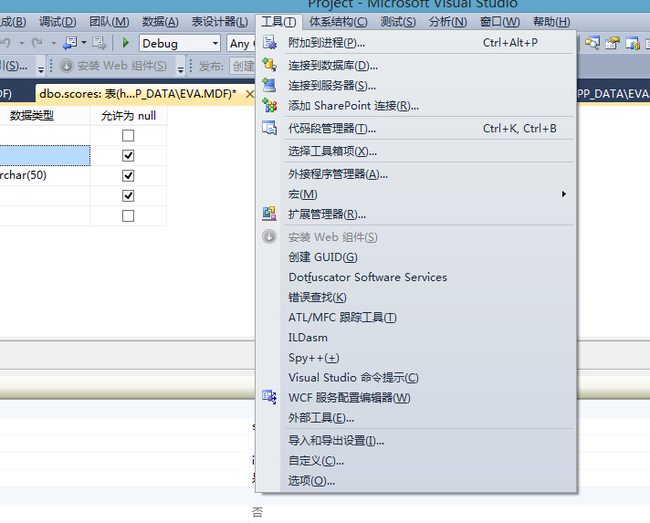Open the navigate backward dropdown arrow
This screenshot has height=523, width=650.
point(84,43)
